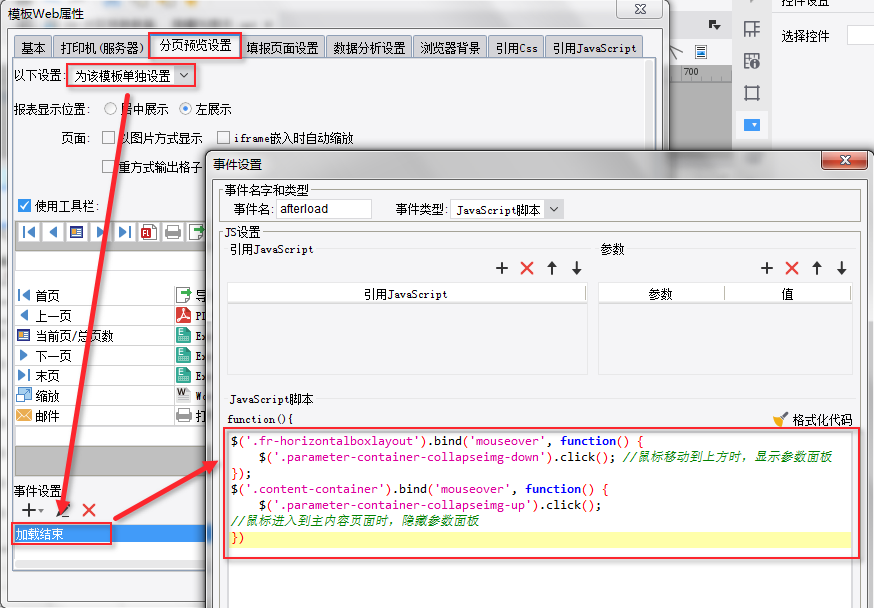The width and height of the screenshot is (874, 608).
Task: Open 事件类型 JavaScript脚本 dropdown
Action: tap(507, 210)
